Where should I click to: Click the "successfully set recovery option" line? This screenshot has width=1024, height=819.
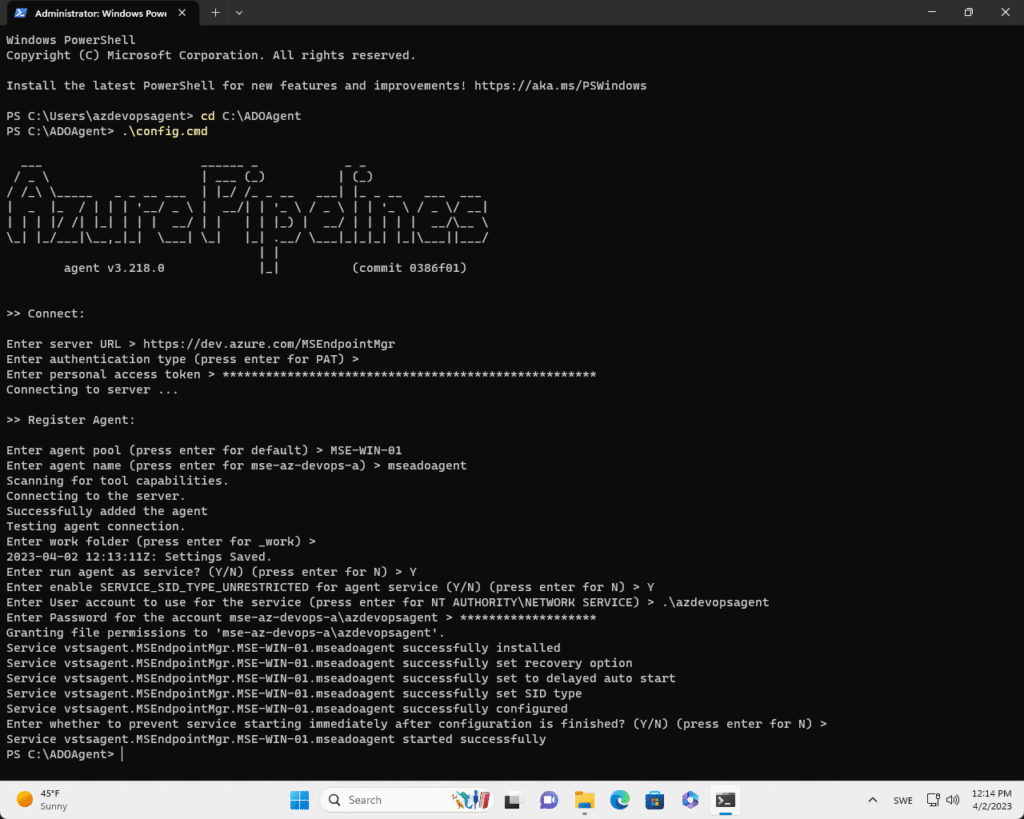coord(319,663)
